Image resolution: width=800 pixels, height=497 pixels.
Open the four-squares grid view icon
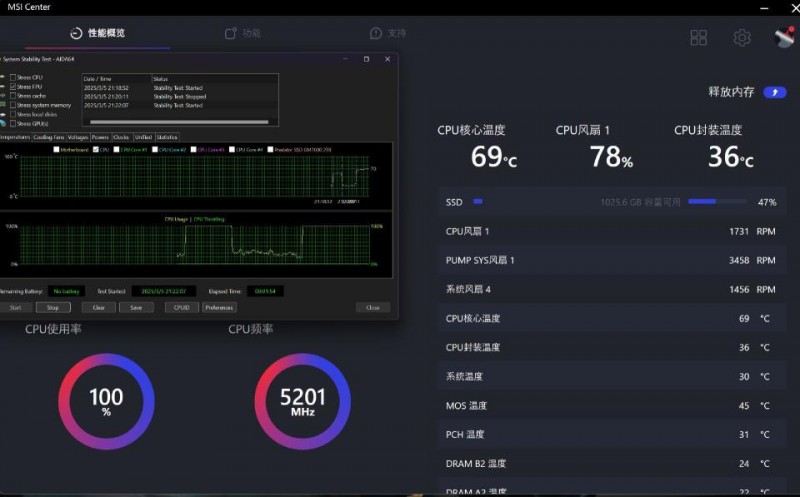coord(698,37)
